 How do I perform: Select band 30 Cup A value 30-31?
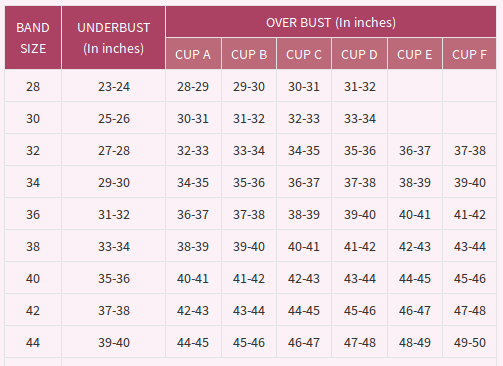coord(193,119)
